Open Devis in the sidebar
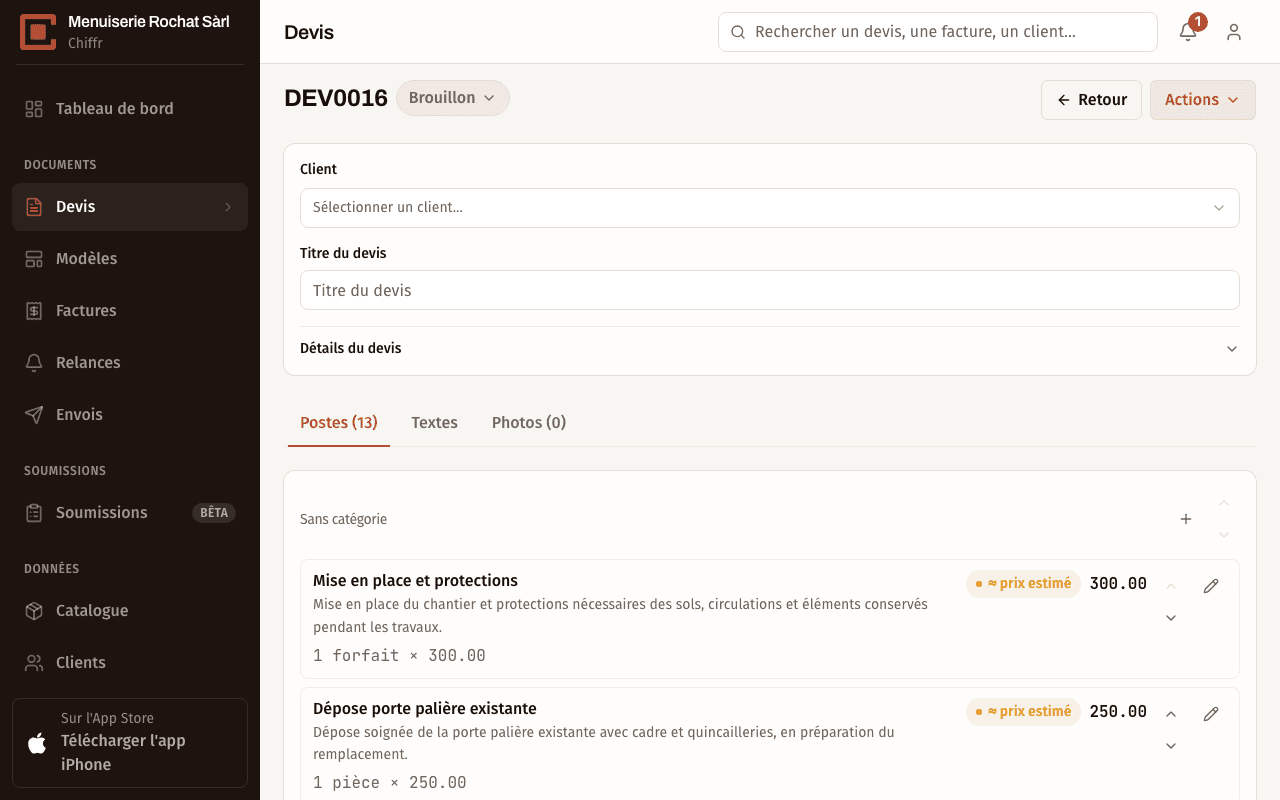The image size is (1280, 800). tap(130, 207)
